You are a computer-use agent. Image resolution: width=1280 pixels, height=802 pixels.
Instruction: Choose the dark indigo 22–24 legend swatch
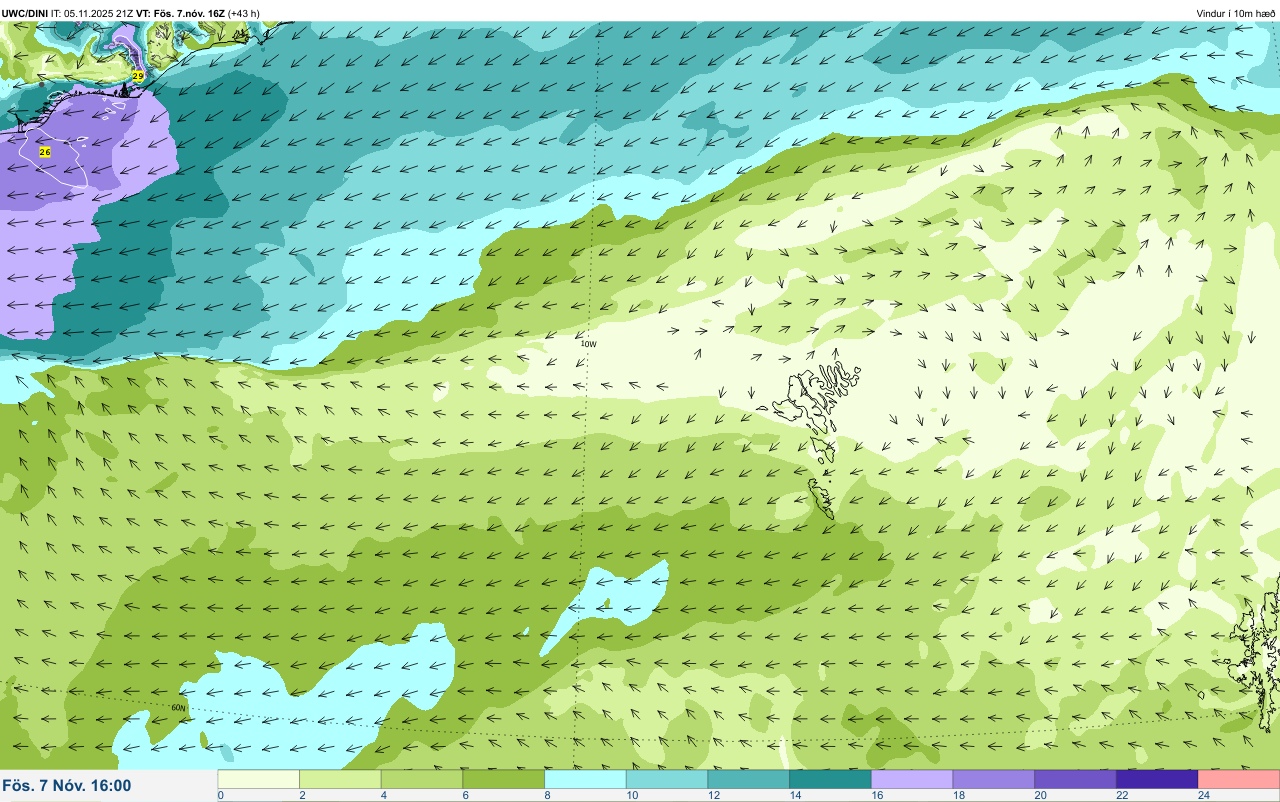(x=1157, y=779)
